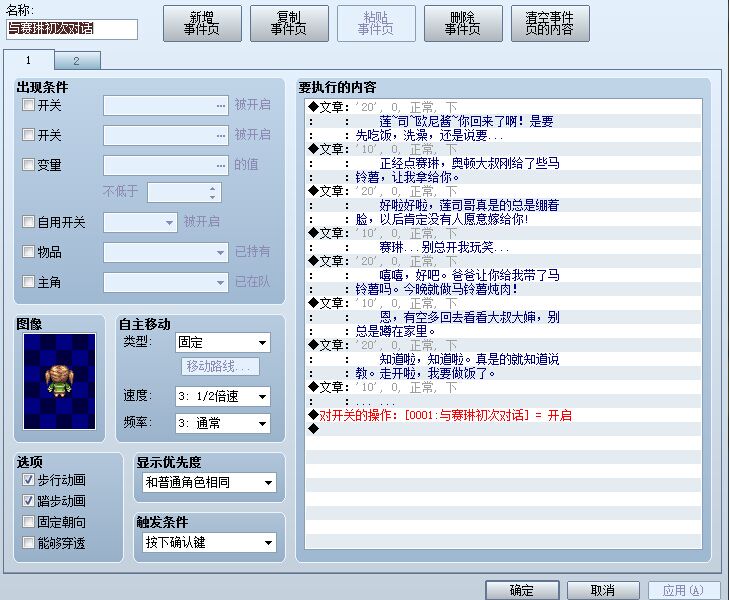Click the 删除事件页 button

click(463, 23)
